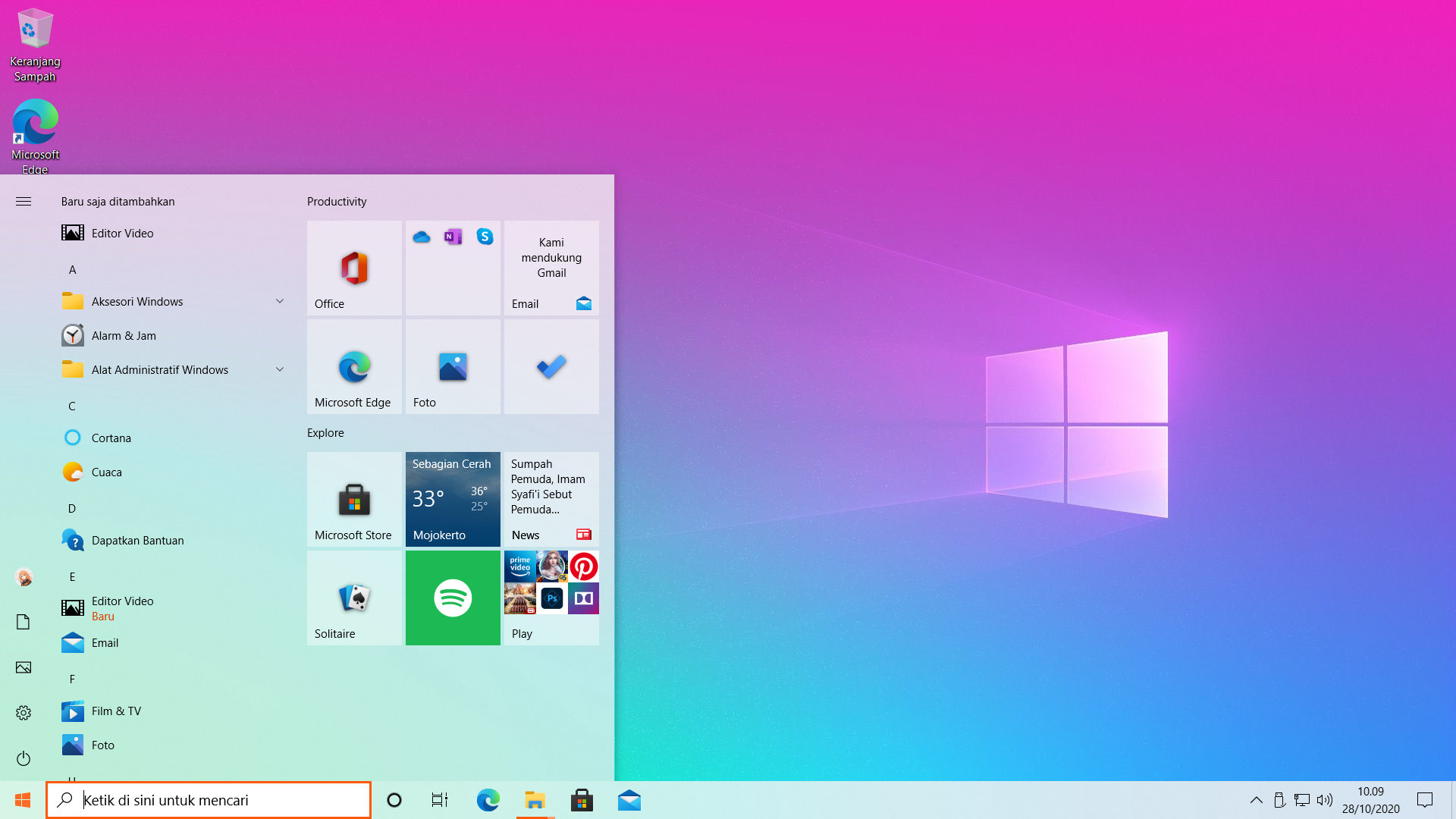Open the Power button menu

[x=24, y=758]
